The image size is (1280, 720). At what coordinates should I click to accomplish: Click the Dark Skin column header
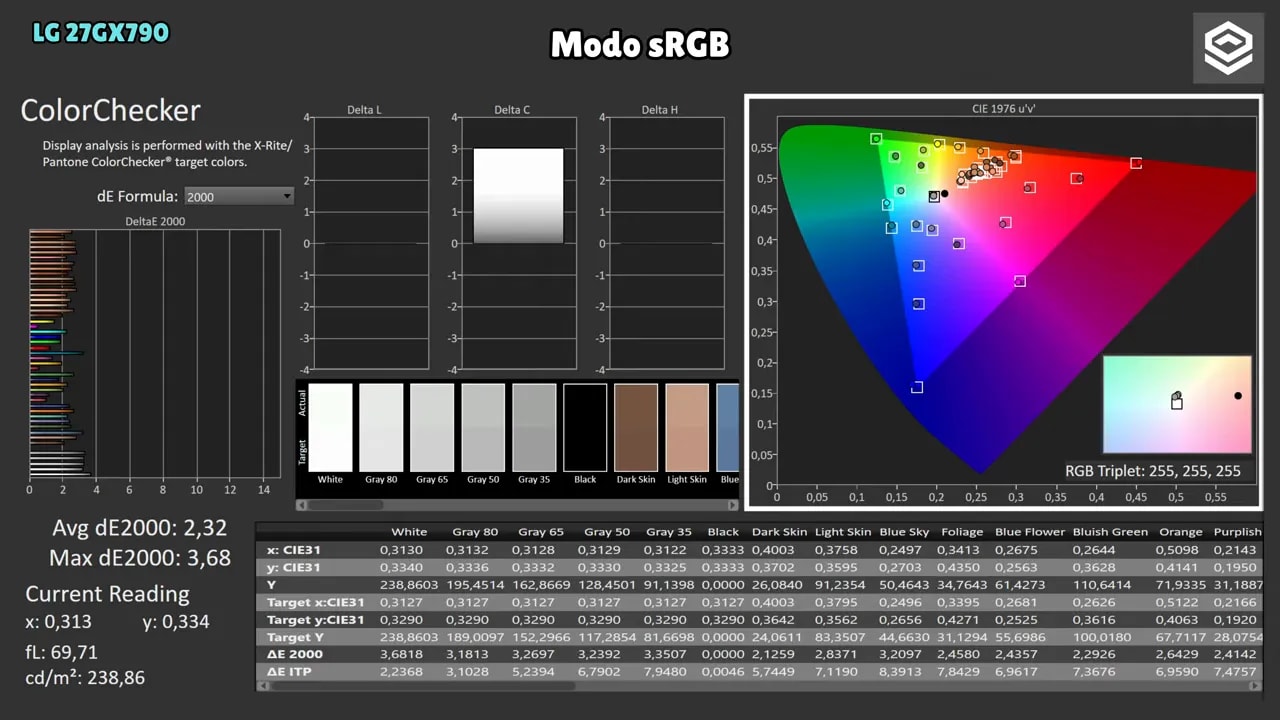(x=777, y=532)
